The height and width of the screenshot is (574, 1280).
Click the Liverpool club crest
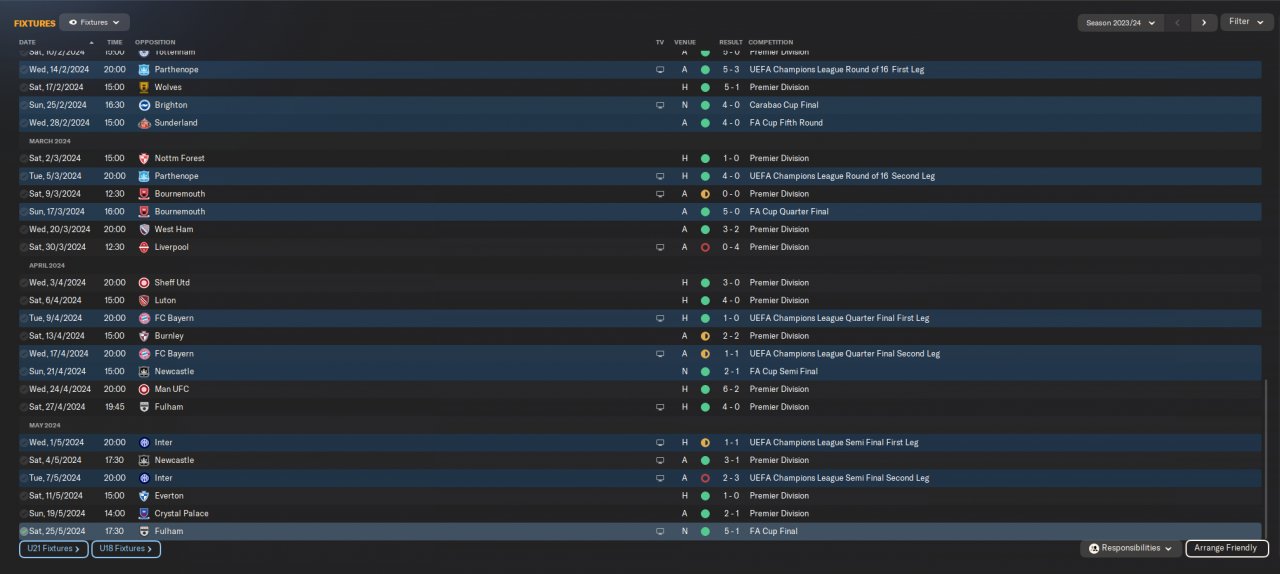tap(144, 247)
